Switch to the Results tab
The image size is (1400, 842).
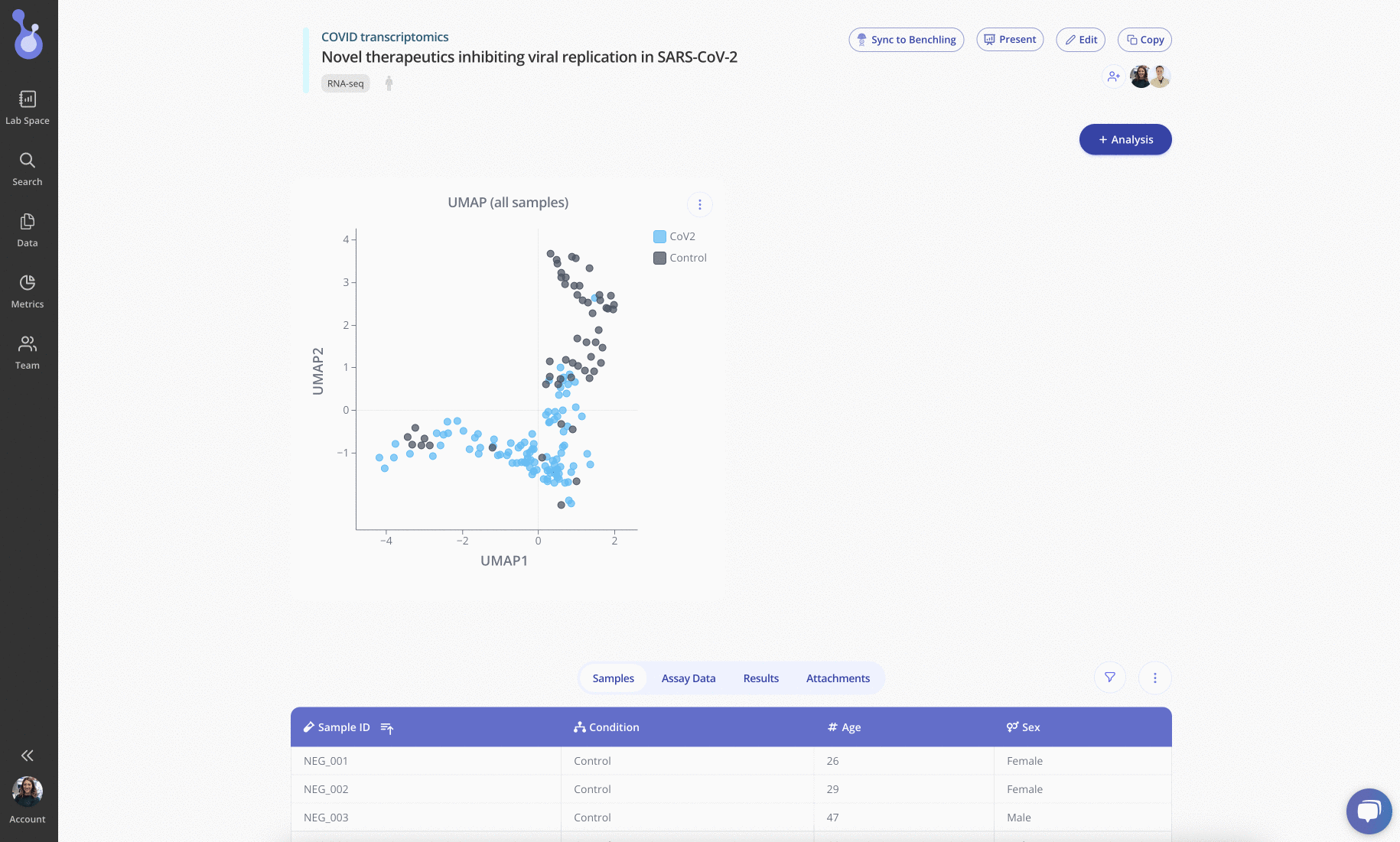(761, 678)
